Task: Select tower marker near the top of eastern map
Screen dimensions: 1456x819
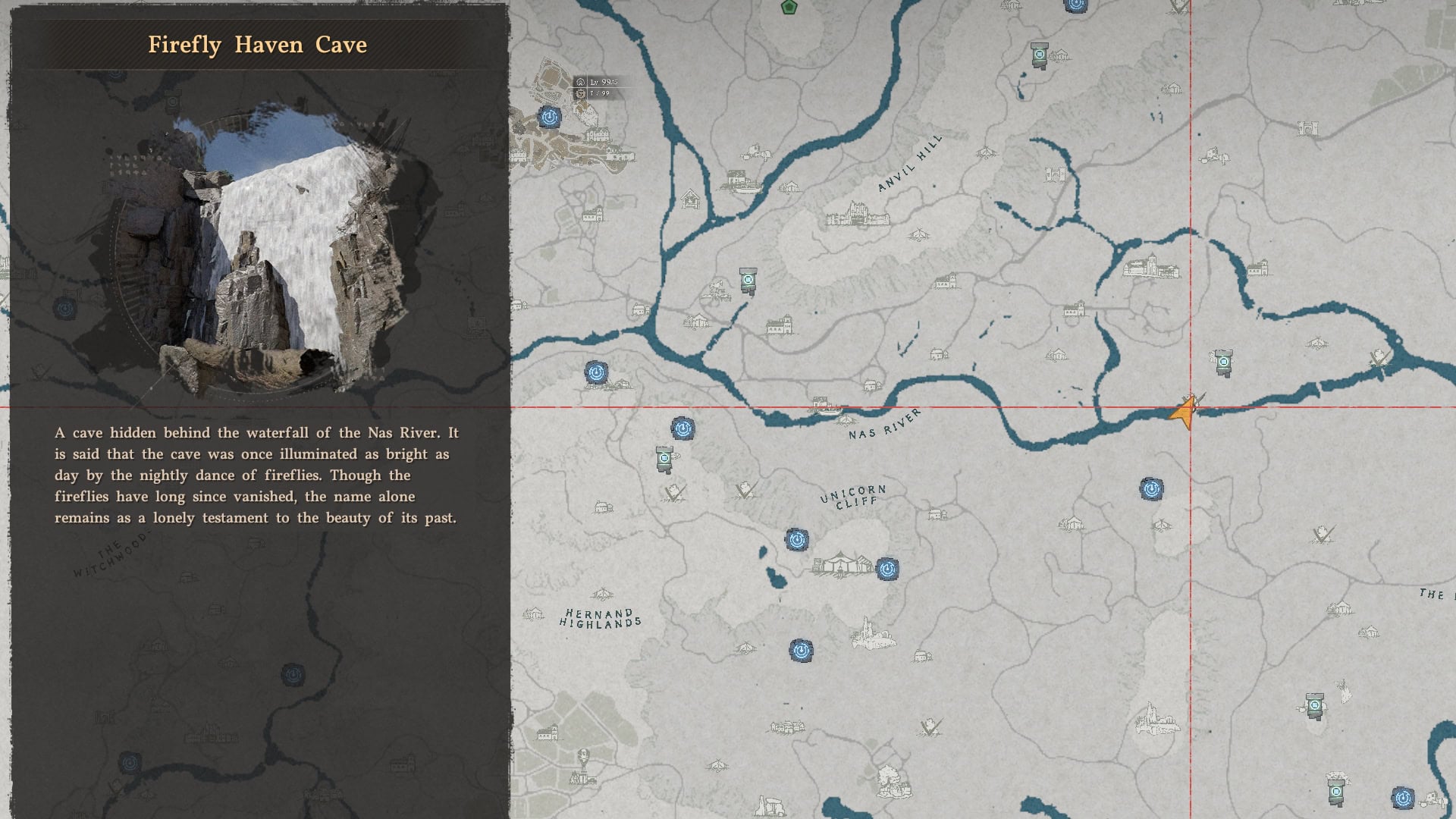Action: 1039,55
